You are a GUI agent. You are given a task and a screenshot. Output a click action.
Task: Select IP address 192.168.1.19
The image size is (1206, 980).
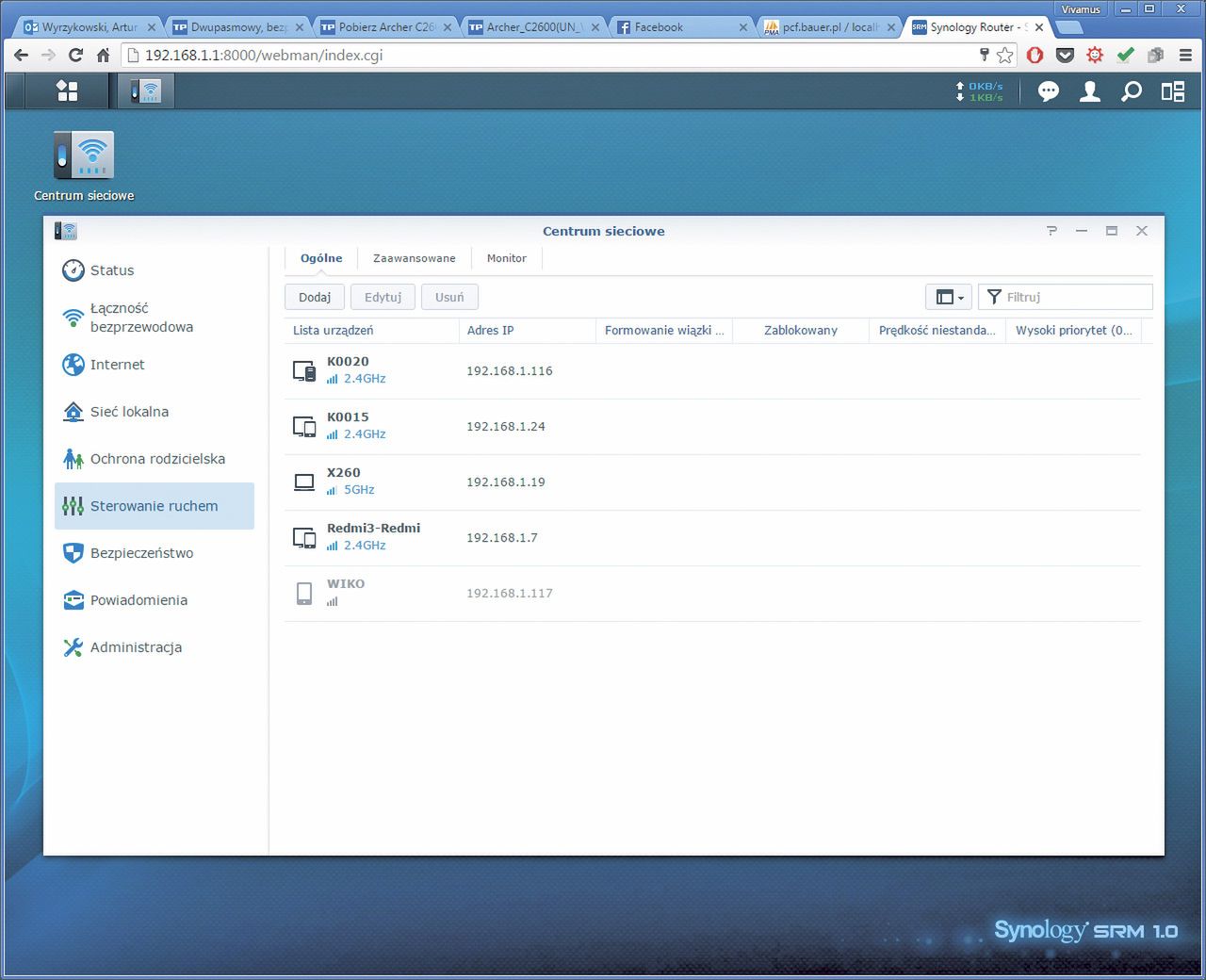[506, 482]
